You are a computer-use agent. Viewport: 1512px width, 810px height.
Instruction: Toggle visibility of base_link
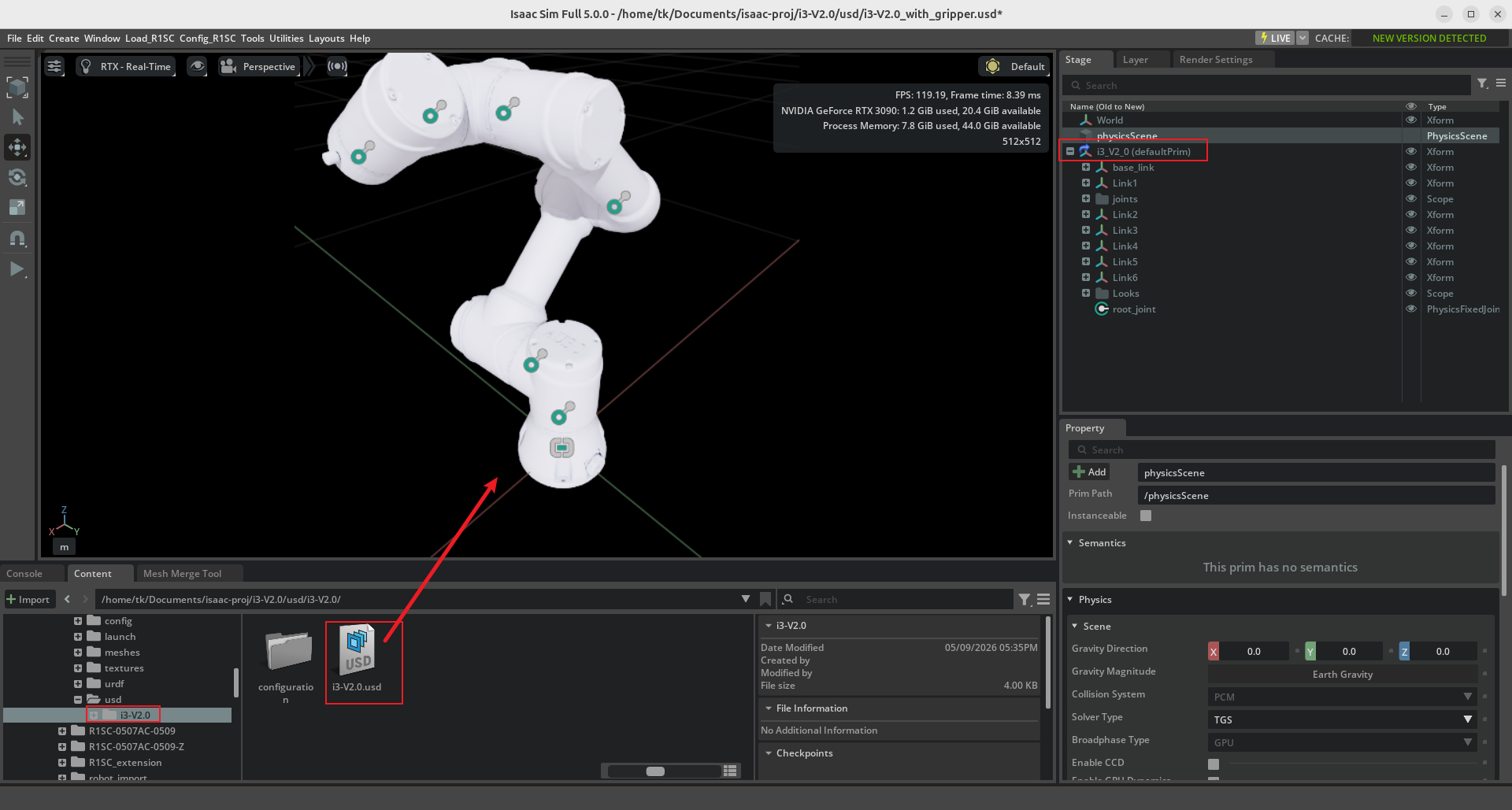tap(1411, 167)
